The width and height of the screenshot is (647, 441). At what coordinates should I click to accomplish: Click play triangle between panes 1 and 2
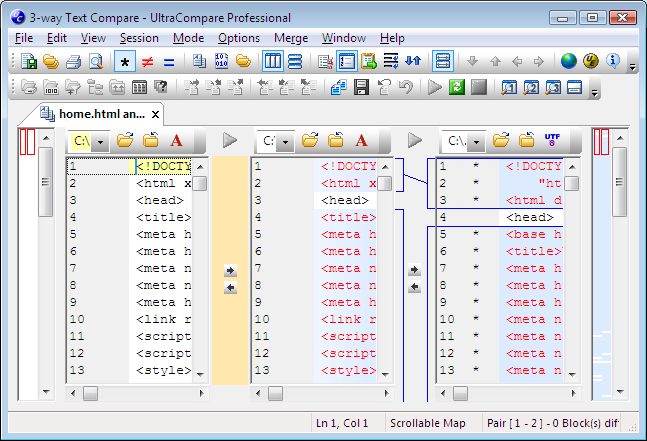tap(230, 140)
